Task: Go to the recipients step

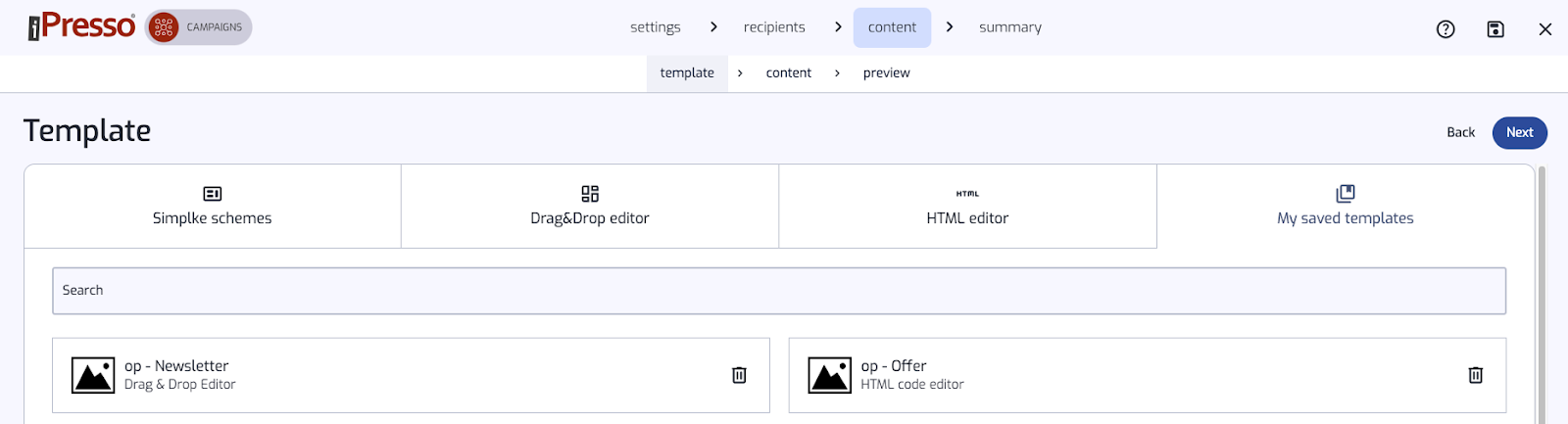Action: tap(774, 27)
